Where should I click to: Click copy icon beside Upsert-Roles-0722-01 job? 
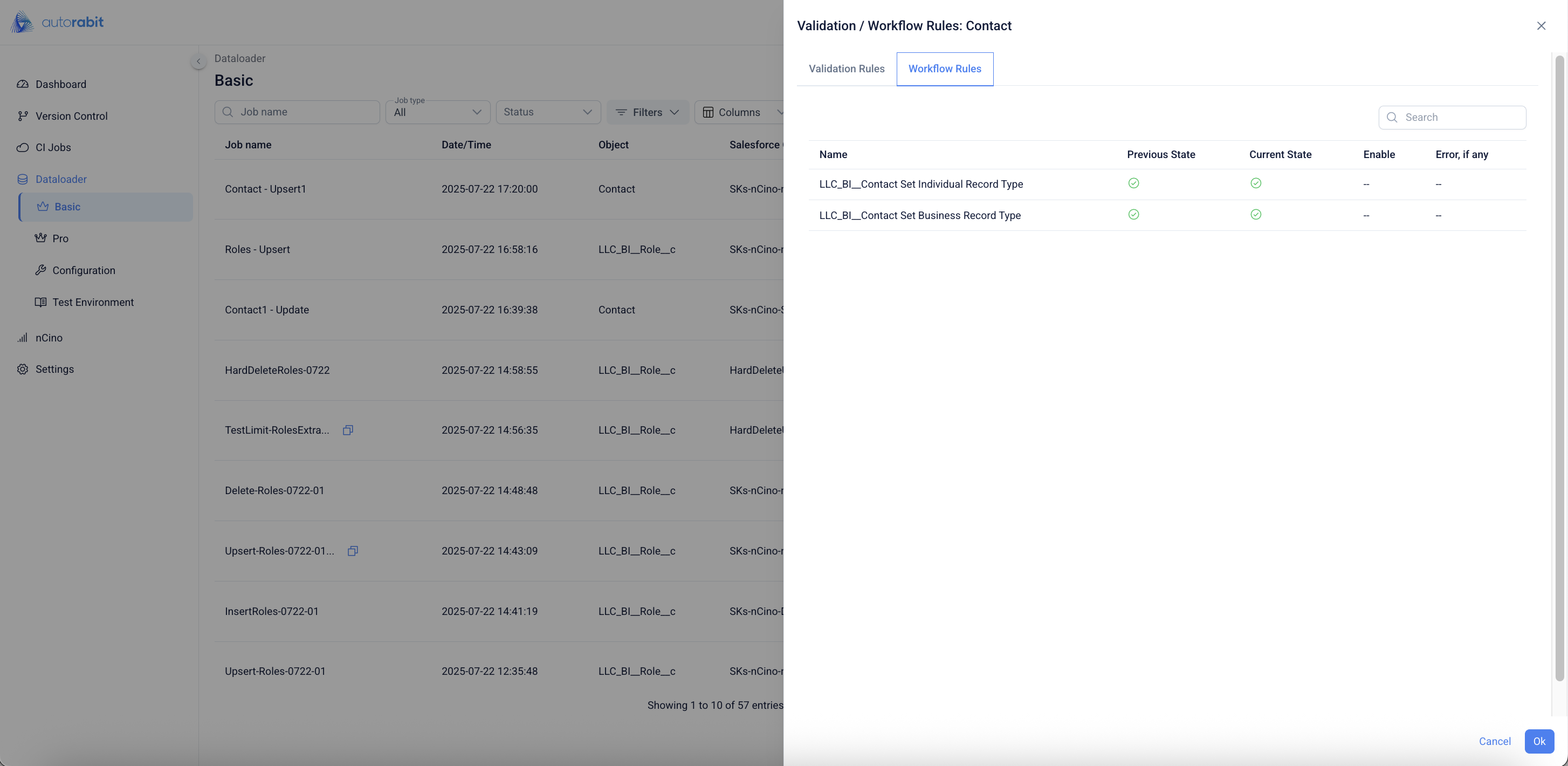[x=353, y=550]
